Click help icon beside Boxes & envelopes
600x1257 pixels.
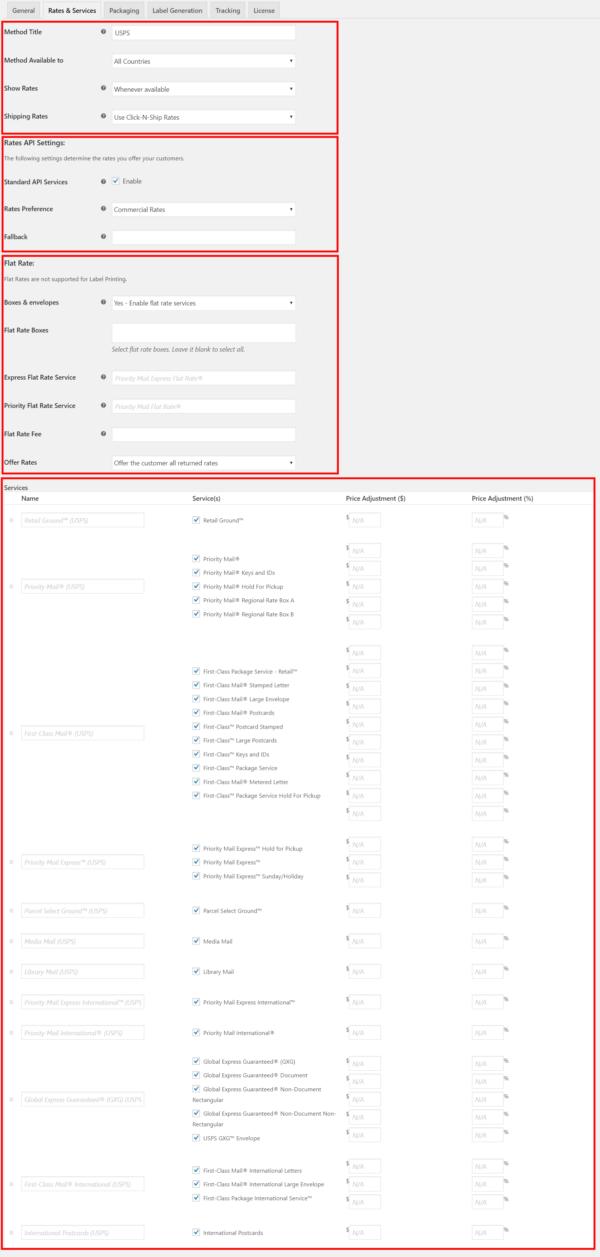[x=104, y=302]
